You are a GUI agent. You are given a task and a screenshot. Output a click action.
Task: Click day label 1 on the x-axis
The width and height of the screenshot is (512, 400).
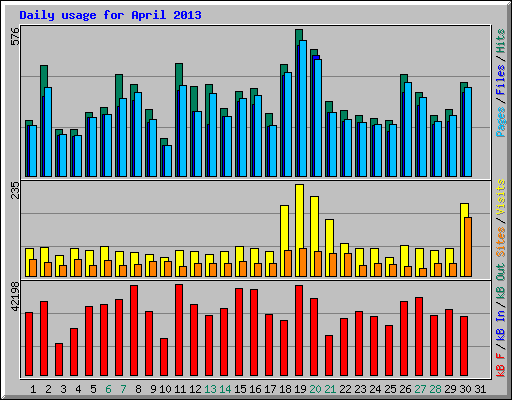[x=33, y=389]
